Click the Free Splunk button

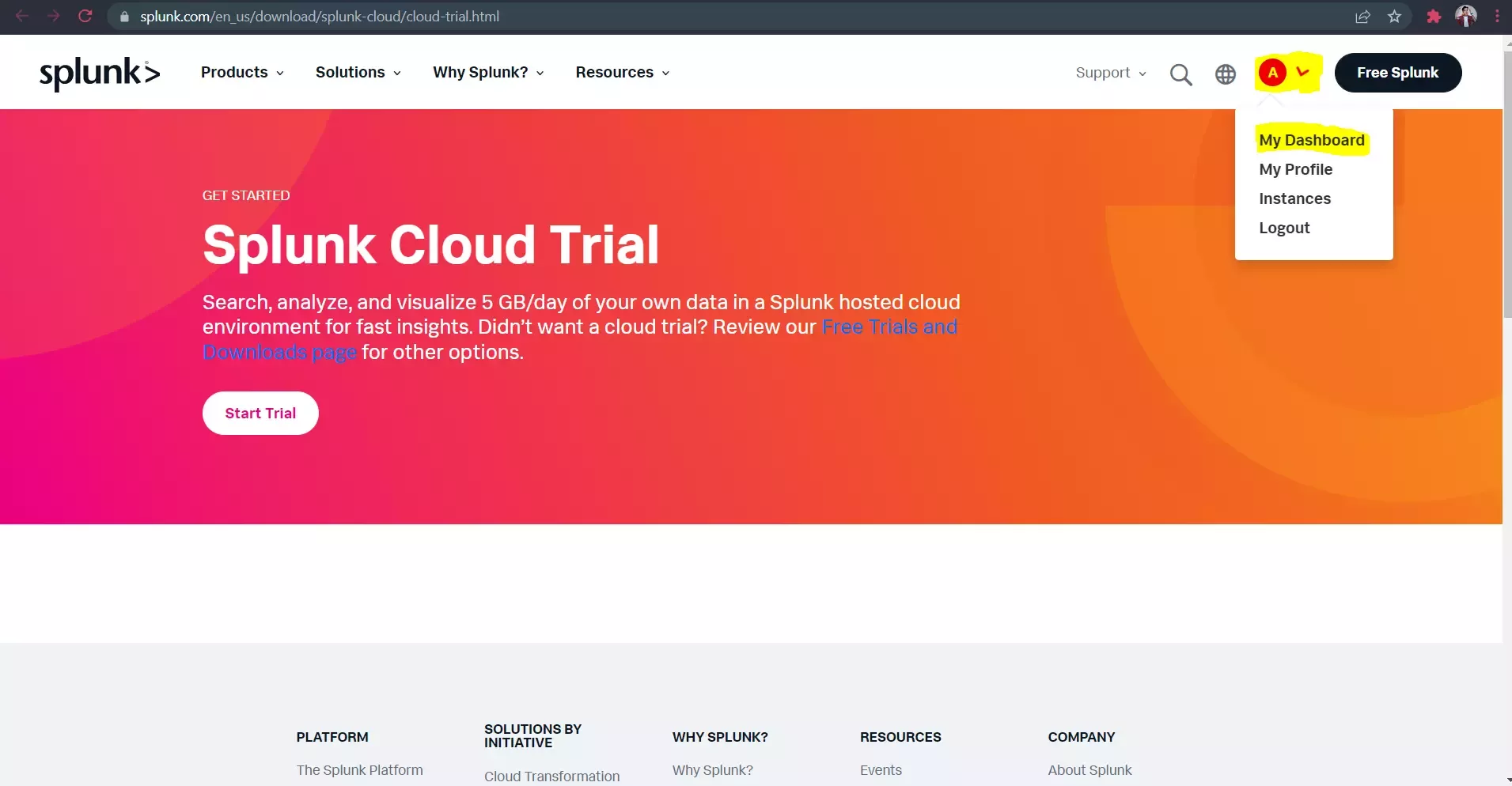1397,73
